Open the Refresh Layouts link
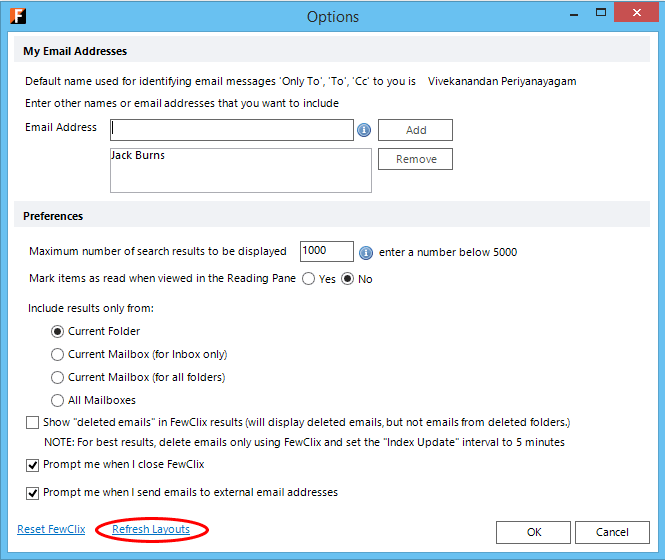665x560 pixels. pos(151,529)
